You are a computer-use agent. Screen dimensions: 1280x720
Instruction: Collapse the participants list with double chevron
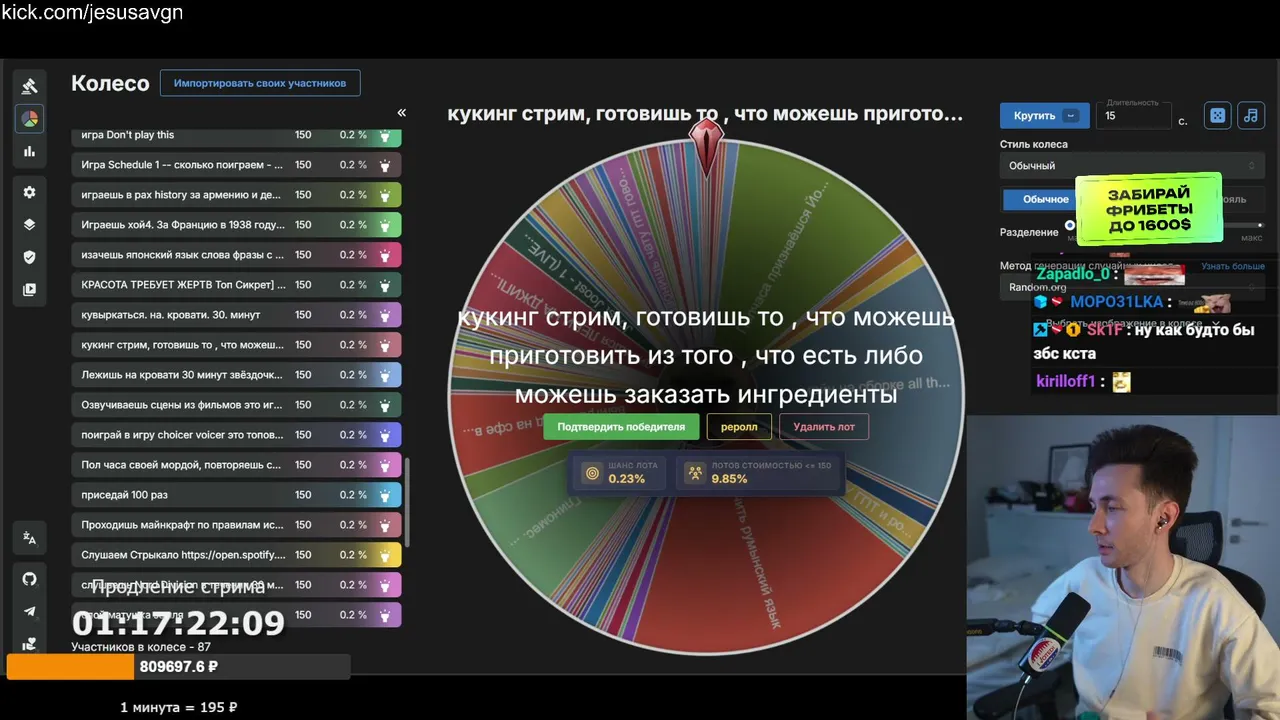(401, 113)
